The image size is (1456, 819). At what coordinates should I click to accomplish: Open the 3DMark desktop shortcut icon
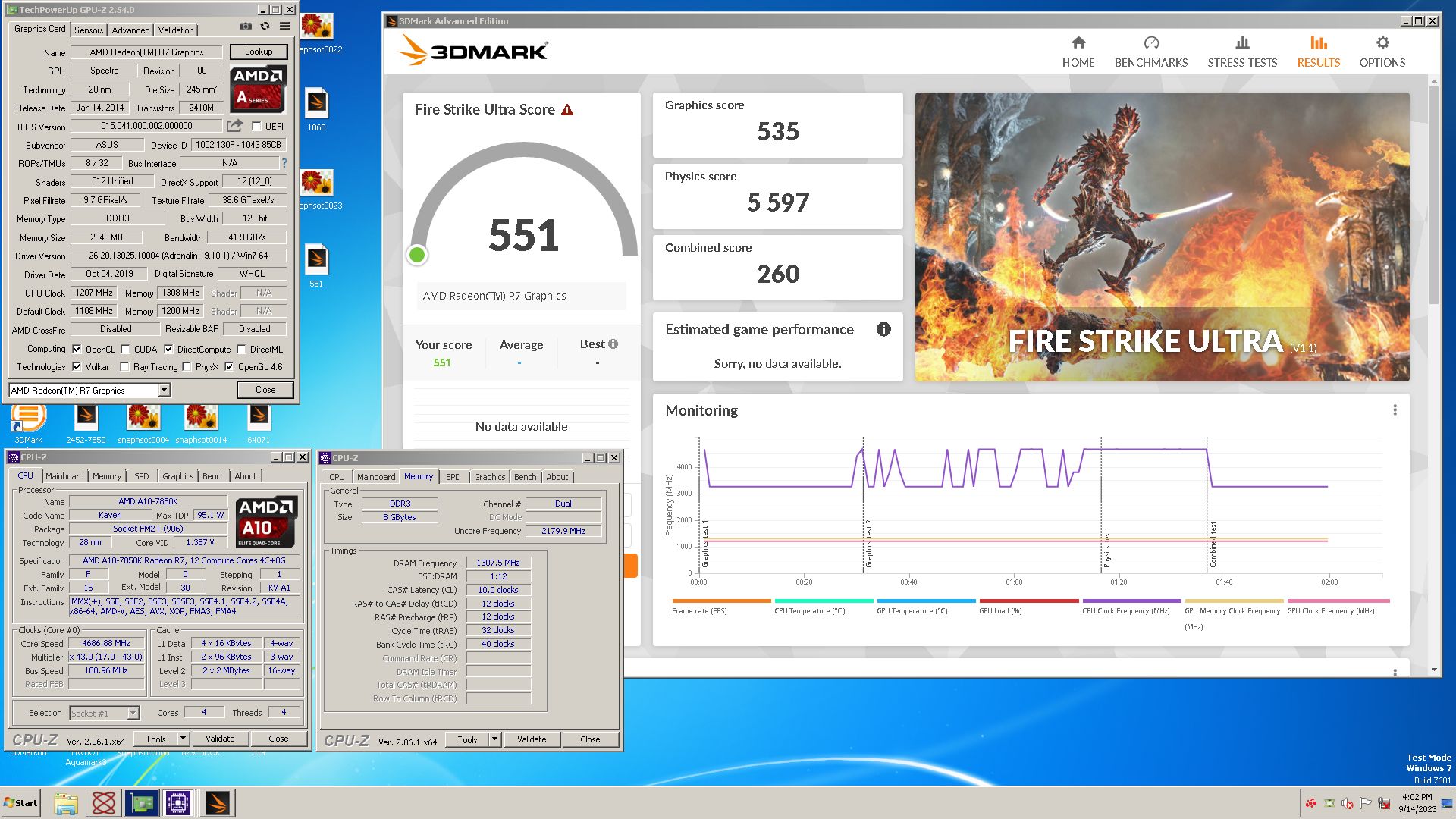click(29, 417)
